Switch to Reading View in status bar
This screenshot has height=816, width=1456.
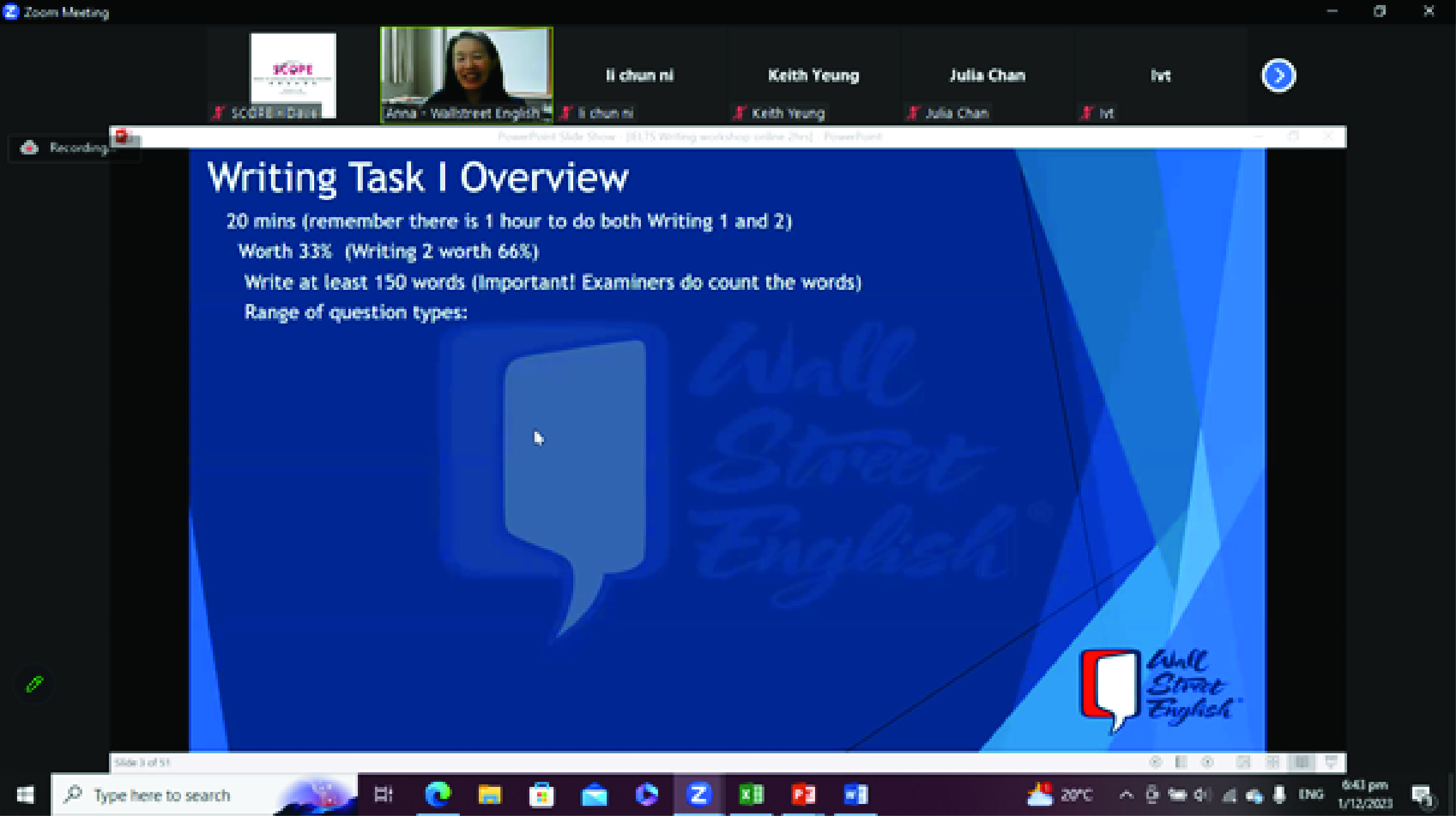[1301, 762]
